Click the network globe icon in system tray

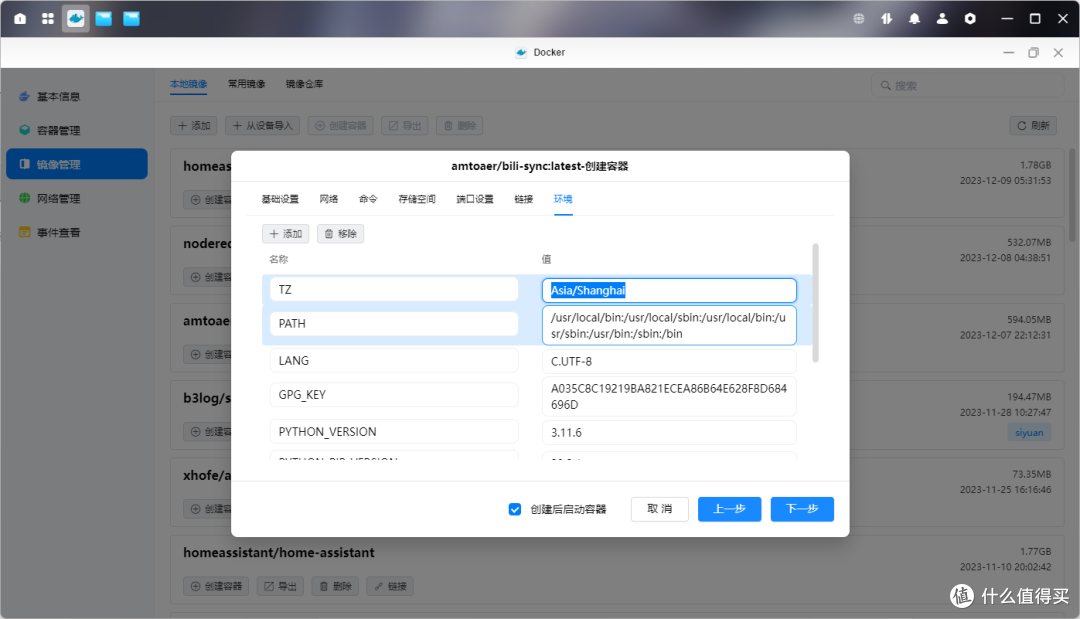859,19
